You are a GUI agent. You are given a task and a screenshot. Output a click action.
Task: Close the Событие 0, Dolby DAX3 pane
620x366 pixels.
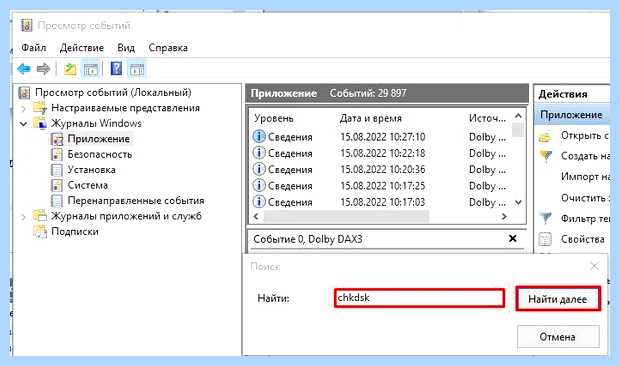click(x=512, y=238)
